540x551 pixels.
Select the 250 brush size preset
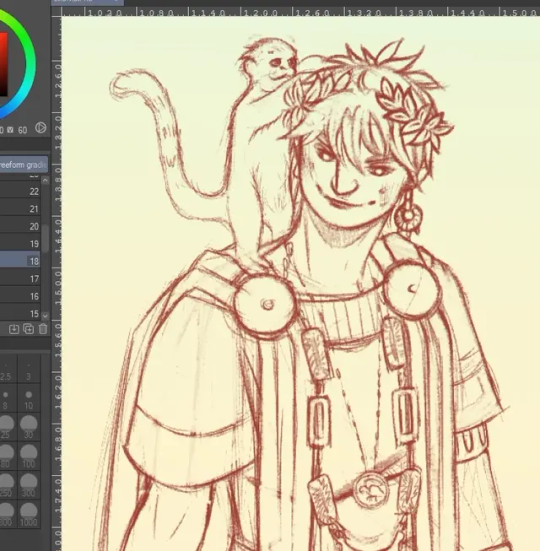point(7,486)
